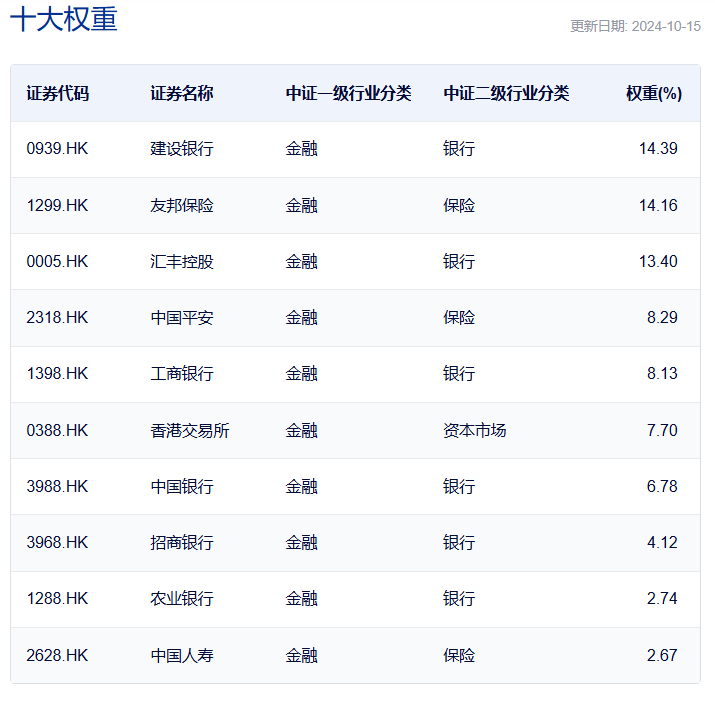Click weight value 2.67
Image resolution: width=715 pixels, height=701 pixels.
coord(662,656)
